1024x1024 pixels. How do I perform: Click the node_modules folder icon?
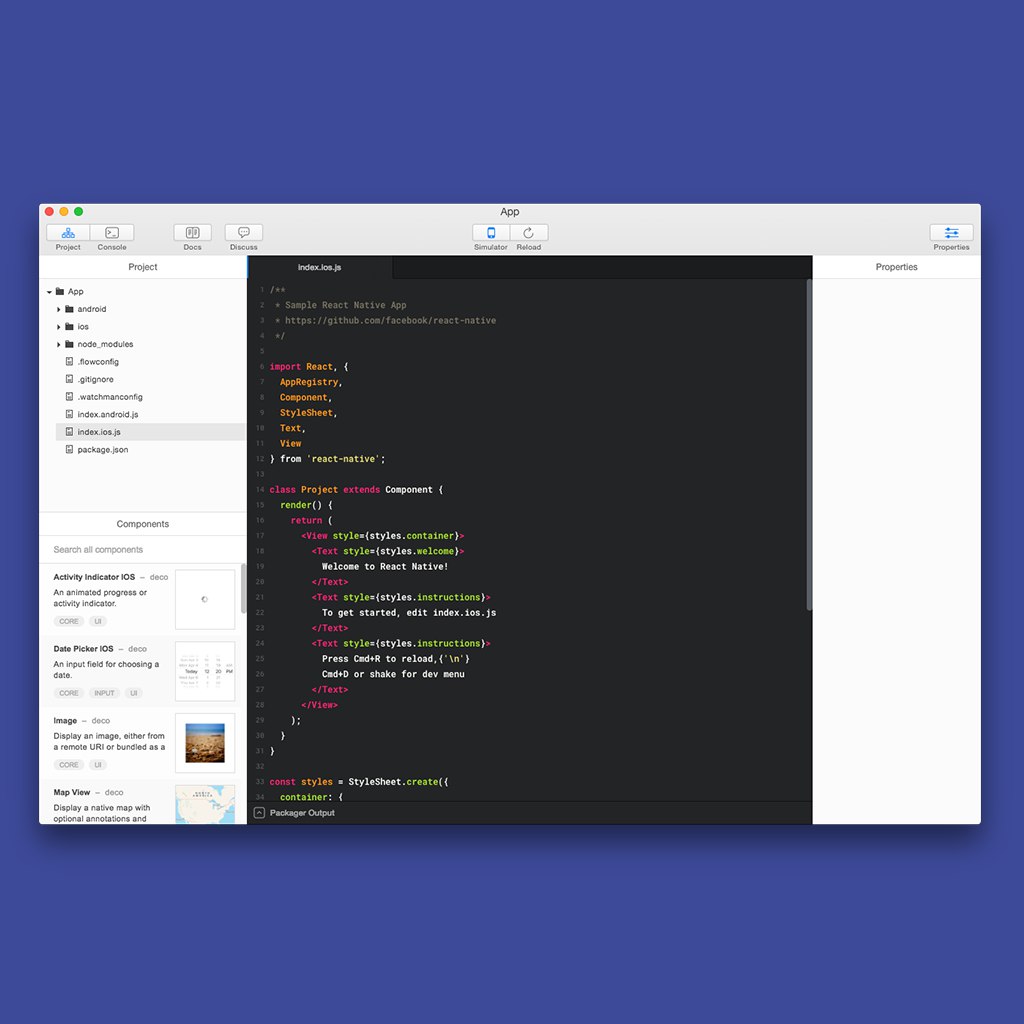(69, 344)
